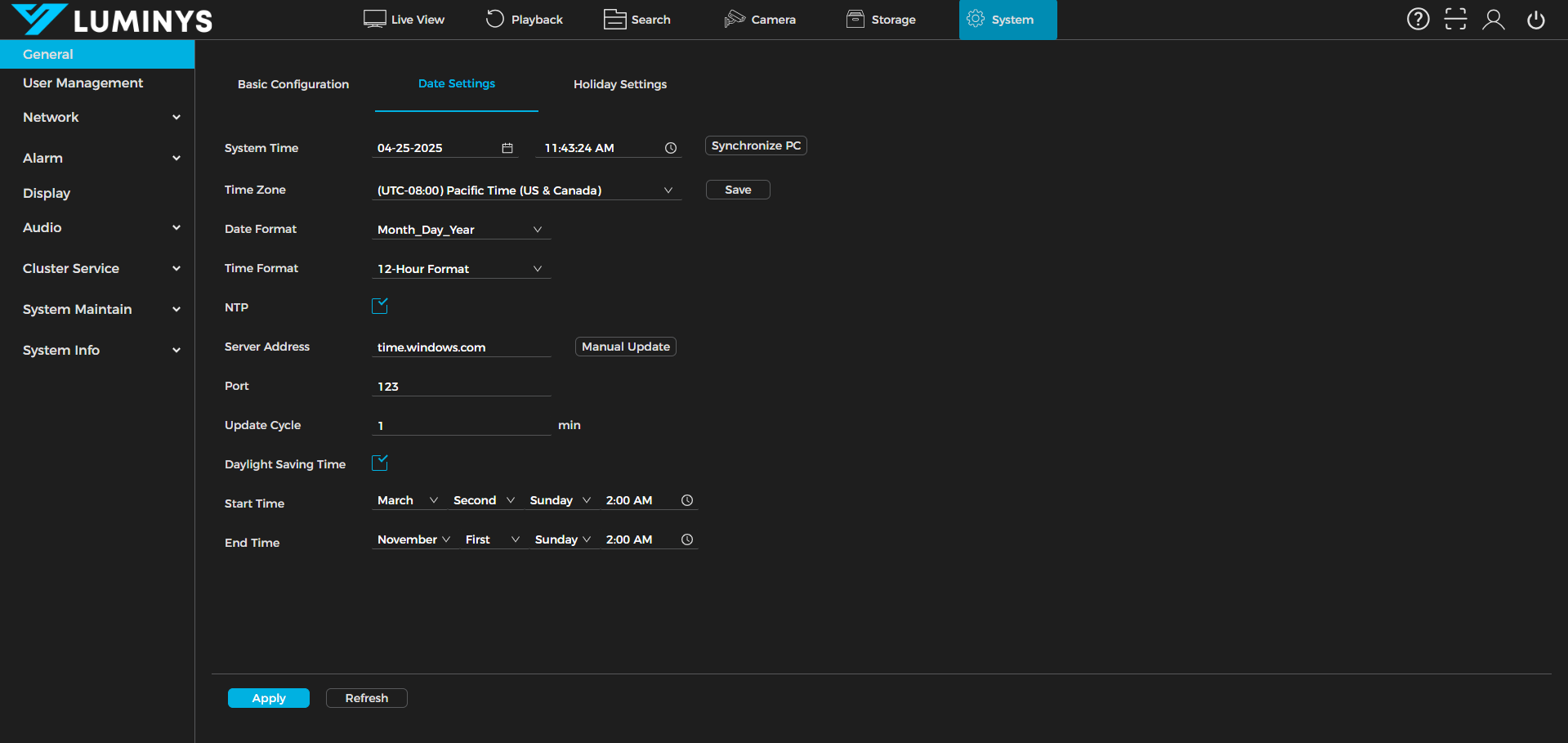Disable the NTP checkbox
The height and width of the screenshot is (743, 1568).
point(380,307)
